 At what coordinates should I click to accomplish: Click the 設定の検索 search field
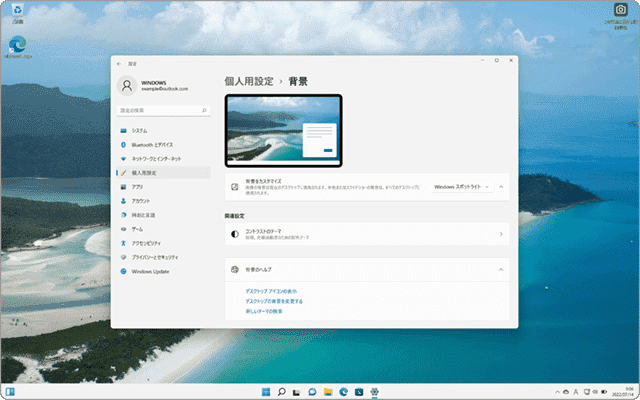point(163,110)
